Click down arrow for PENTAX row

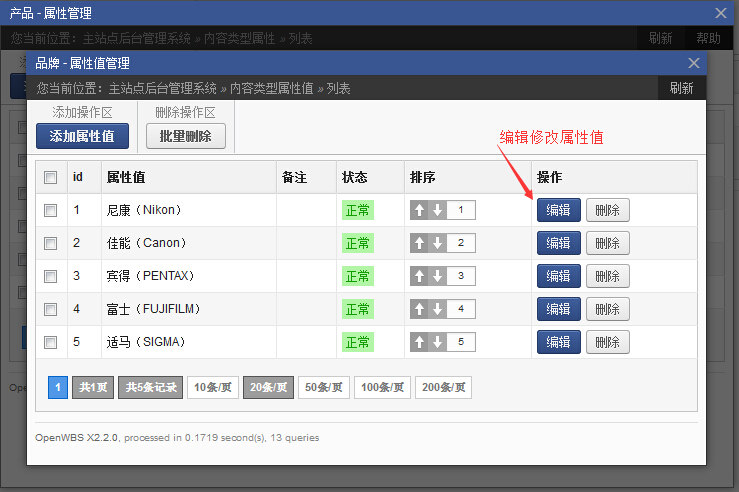pos(437,276)
